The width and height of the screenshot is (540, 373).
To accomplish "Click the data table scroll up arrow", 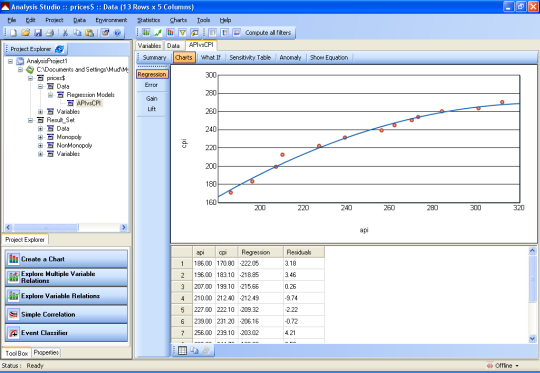I will coord(532,251).
